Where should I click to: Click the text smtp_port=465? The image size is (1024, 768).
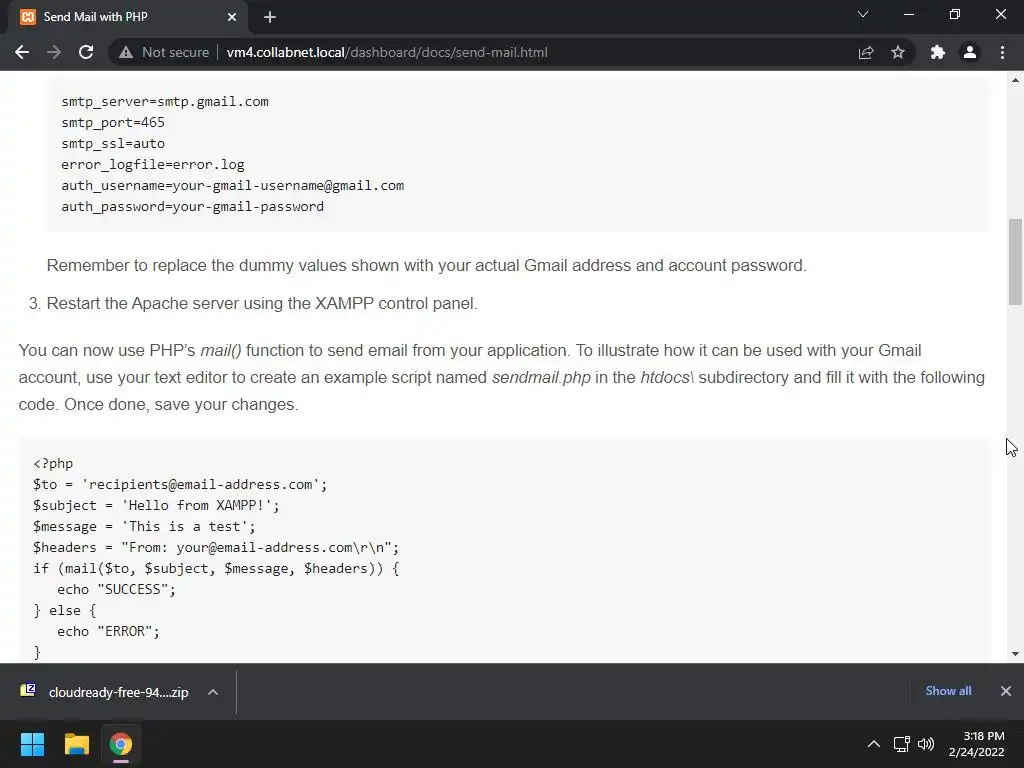113,123
